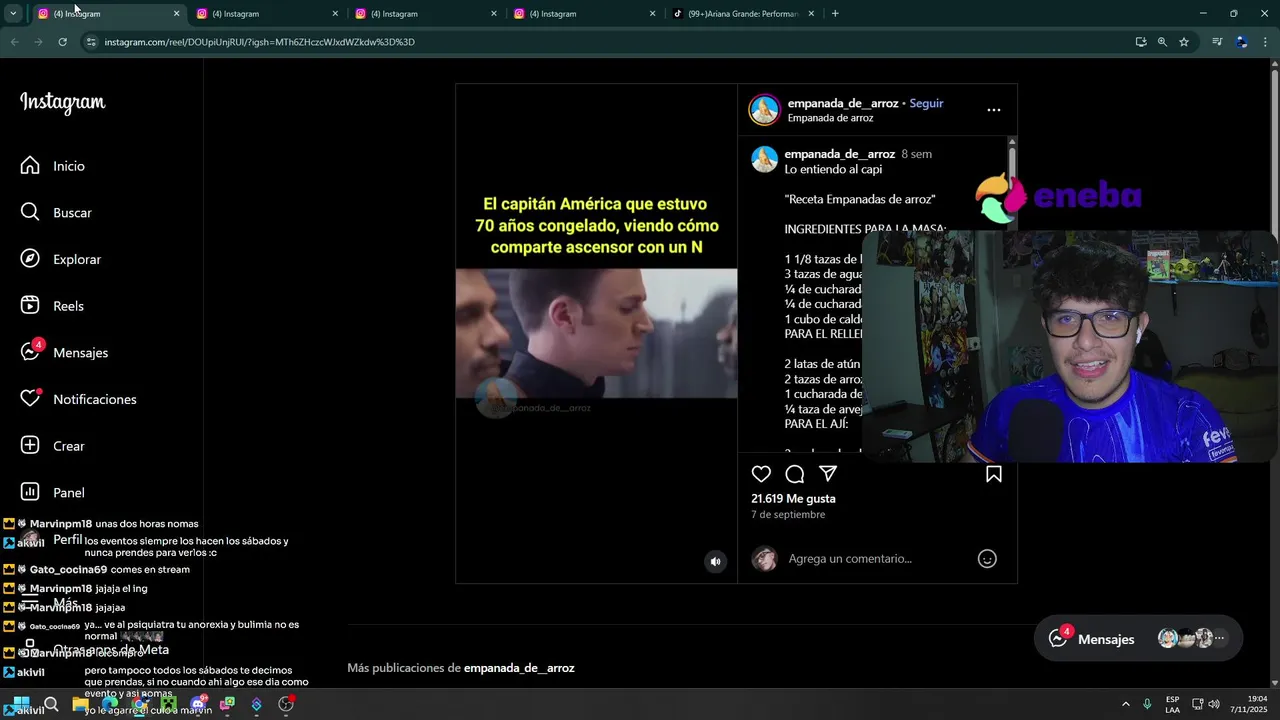The height and width of the screenshot is (720, 1280).
Task: Switch to the fourth Instagram tab
Action: (584, 14)
